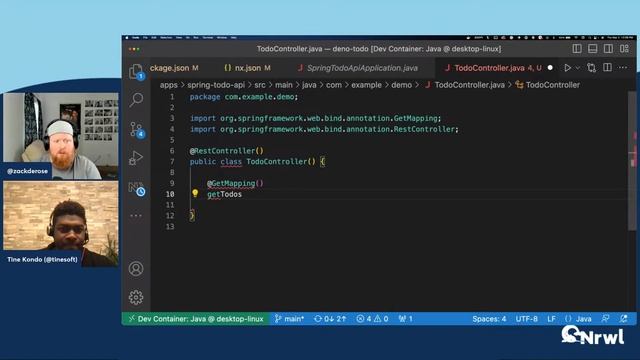The width and height of the screenshot is (640, 360).
Task: Click 'example' breadcrumb segment
Action: coord(367,85)
